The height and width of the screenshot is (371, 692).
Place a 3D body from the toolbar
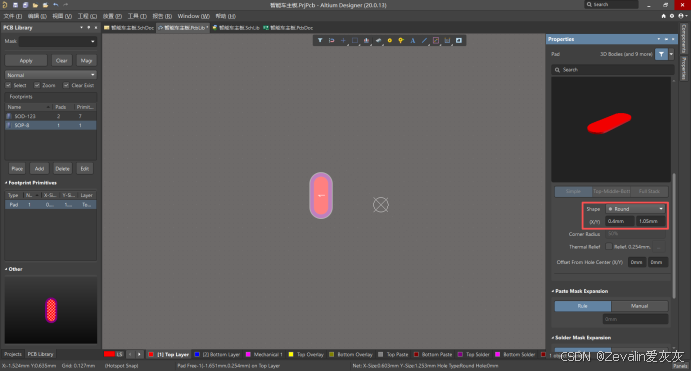click(x=378, y=40)
